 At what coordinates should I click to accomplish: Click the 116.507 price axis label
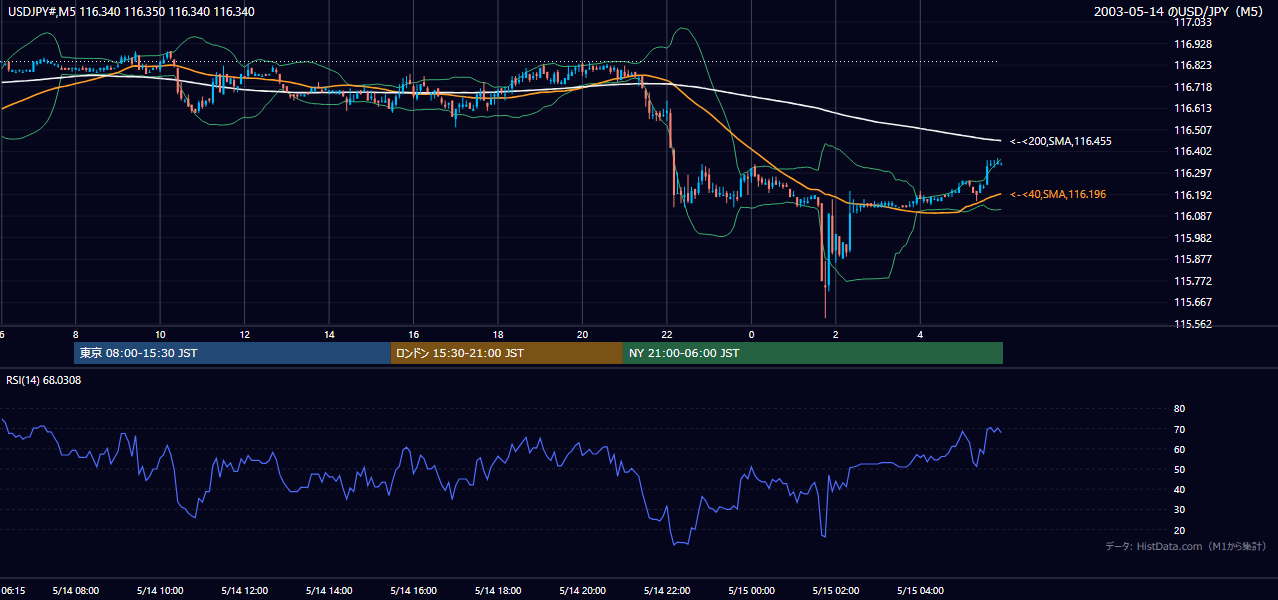pos(1191,130)
